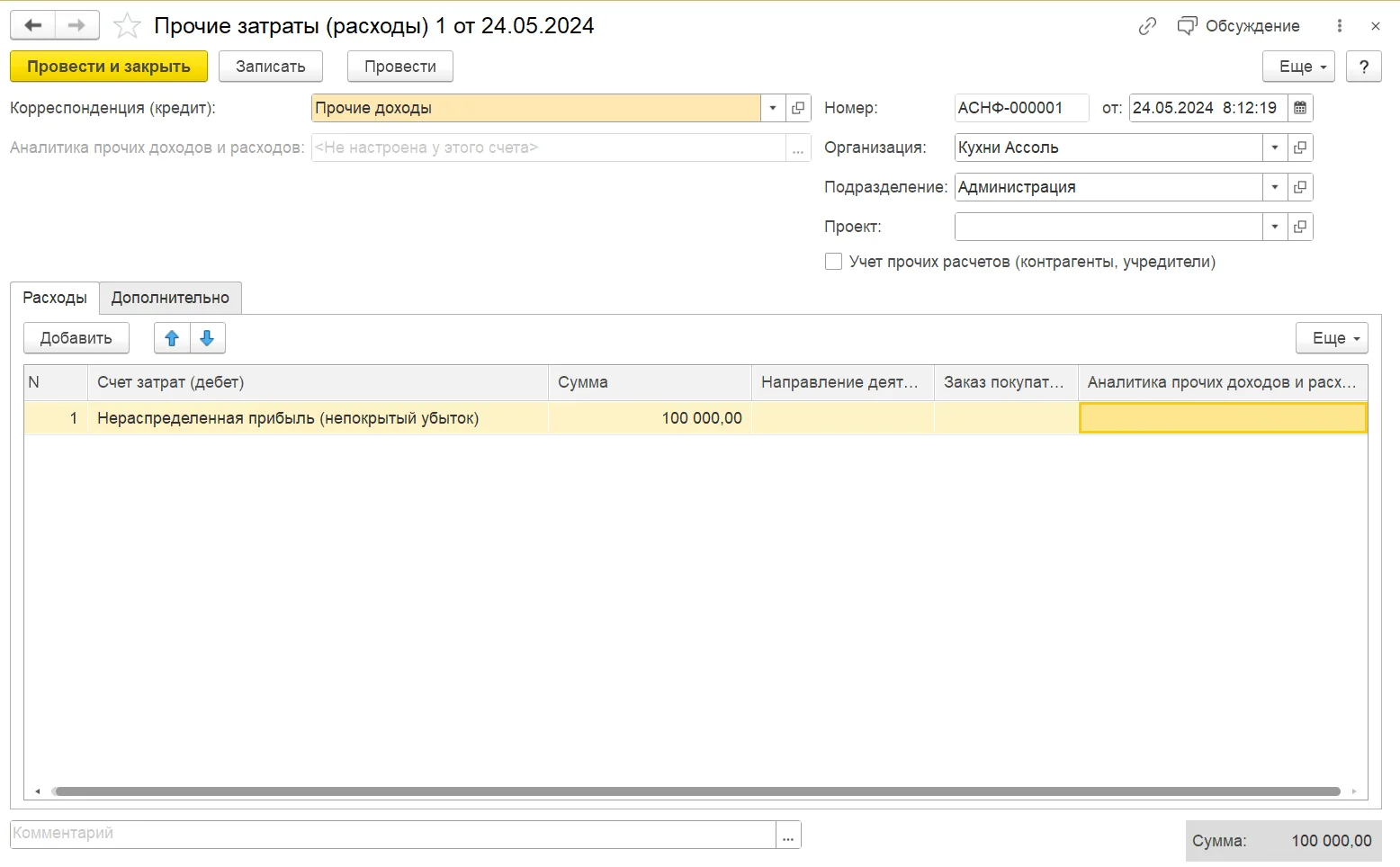Open the top Еще menu
This screenshot has height=867, width=1400.
(x=1299, y=67)
